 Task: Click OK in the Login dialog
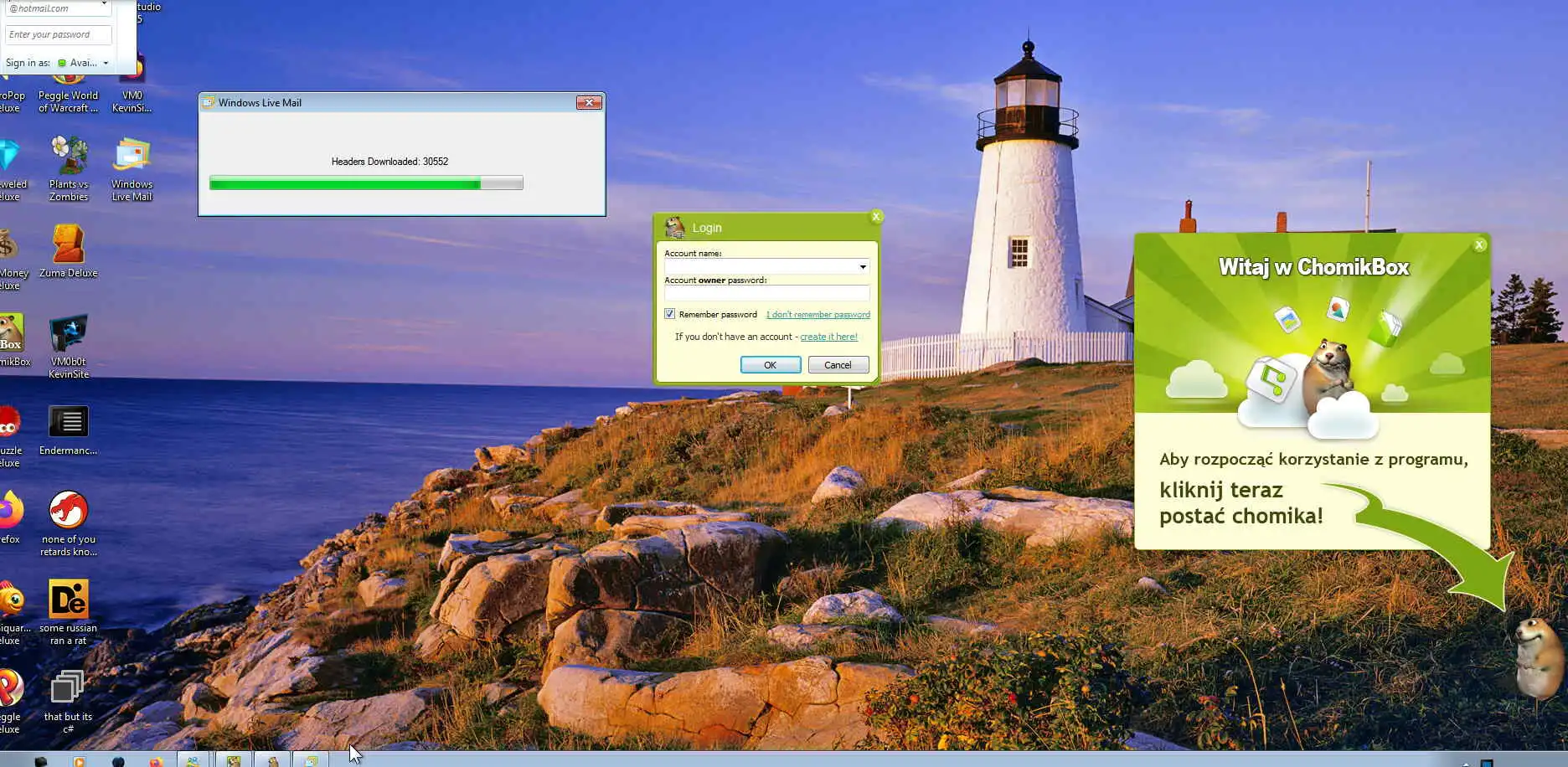point(771,365)
